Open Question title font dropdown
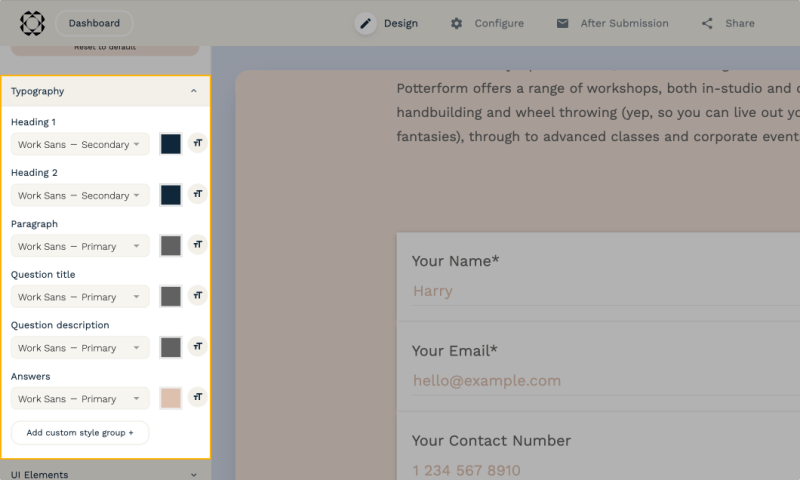 tap(80, 297)
